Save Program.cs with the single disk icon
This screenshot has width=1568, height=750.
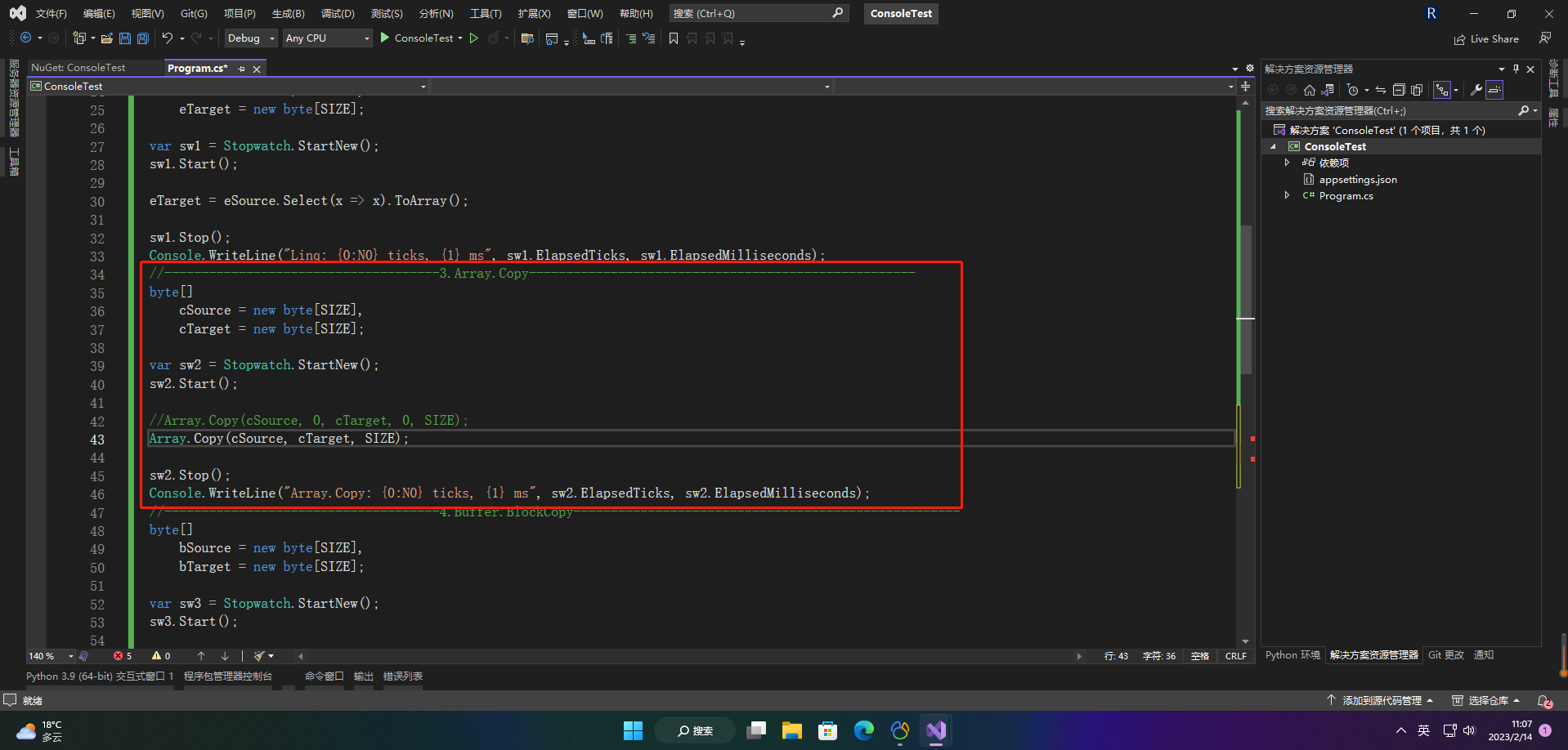(x=125, y=38)
